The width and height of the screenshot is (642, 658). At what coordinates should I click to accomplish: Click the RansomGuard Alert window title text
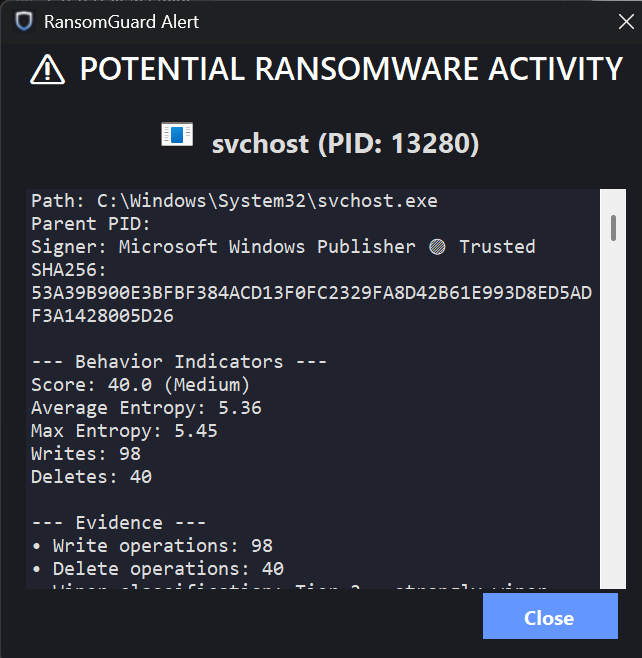[121, 22]
